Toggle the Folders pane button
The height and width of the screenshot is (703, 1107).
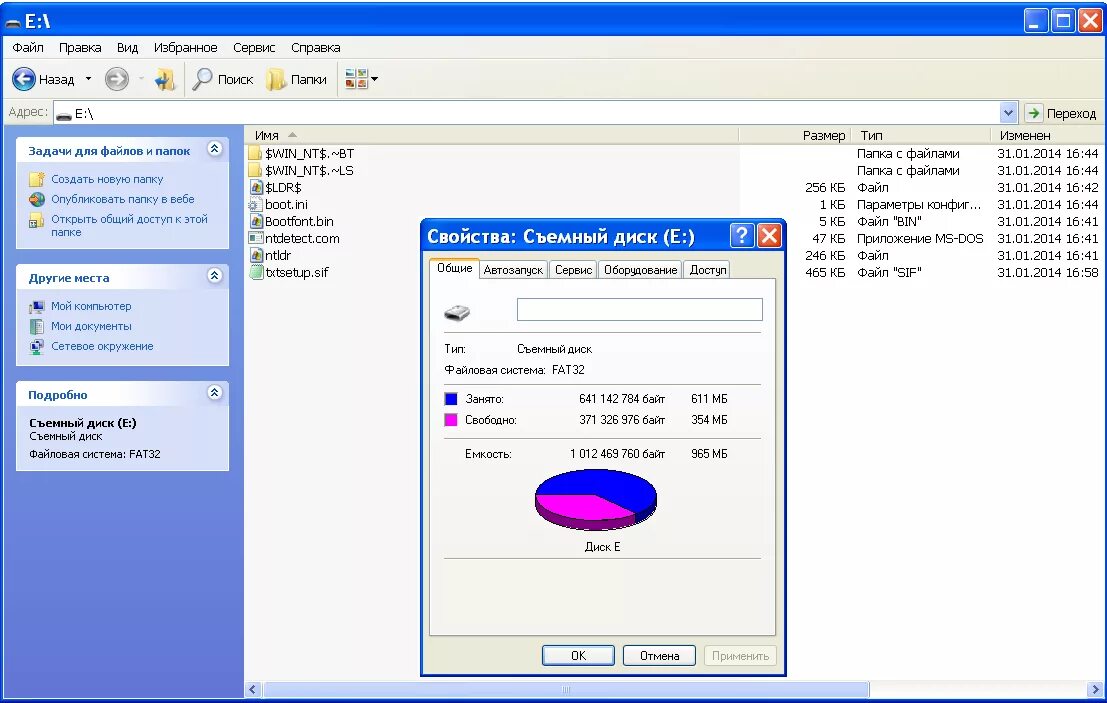296,79
